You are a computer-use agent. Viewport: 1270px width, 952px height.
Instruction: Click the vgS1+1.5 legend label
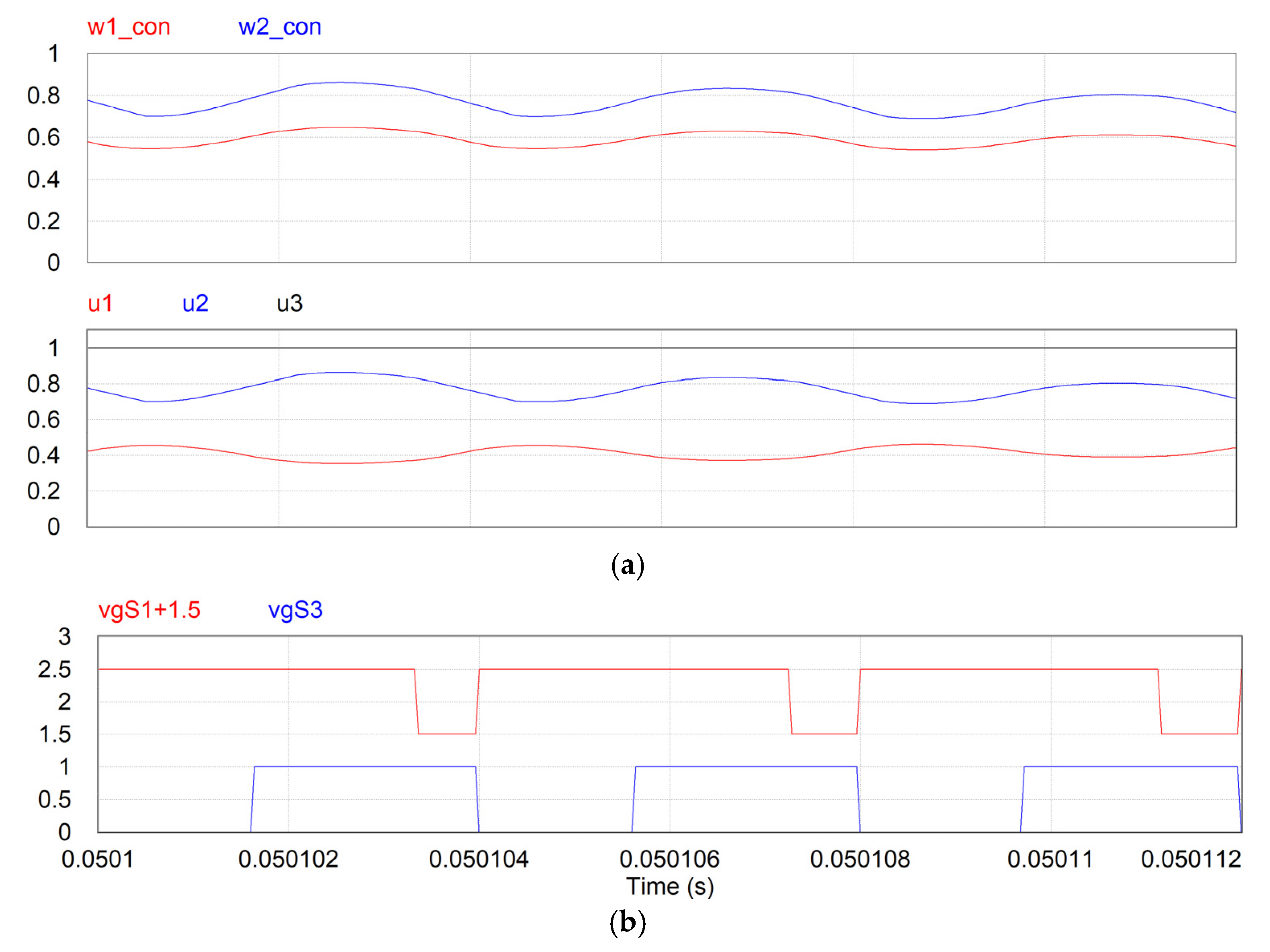coord(149,610)
